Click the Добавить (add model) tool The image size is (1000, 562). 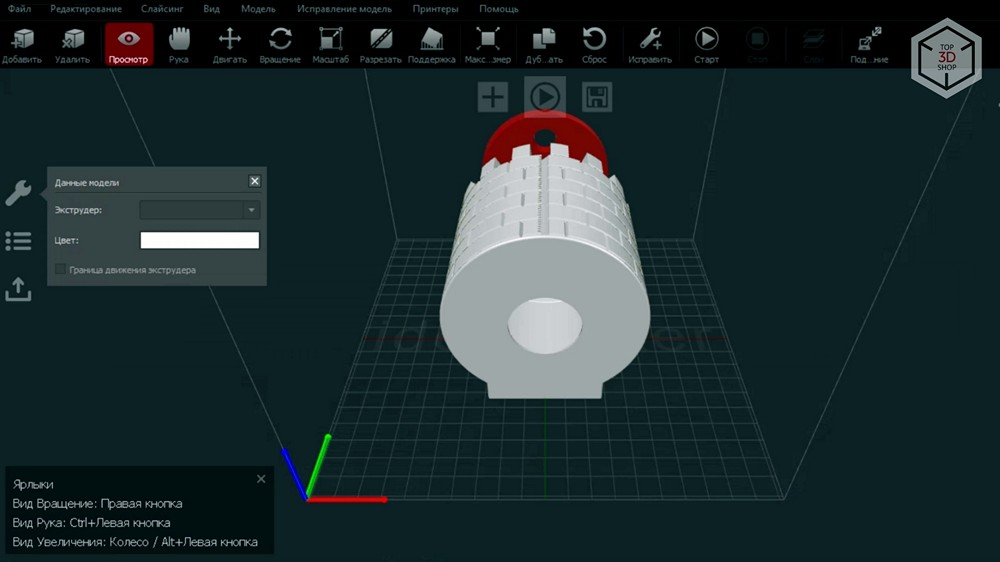pyautogui.click(x=22, y=45)
